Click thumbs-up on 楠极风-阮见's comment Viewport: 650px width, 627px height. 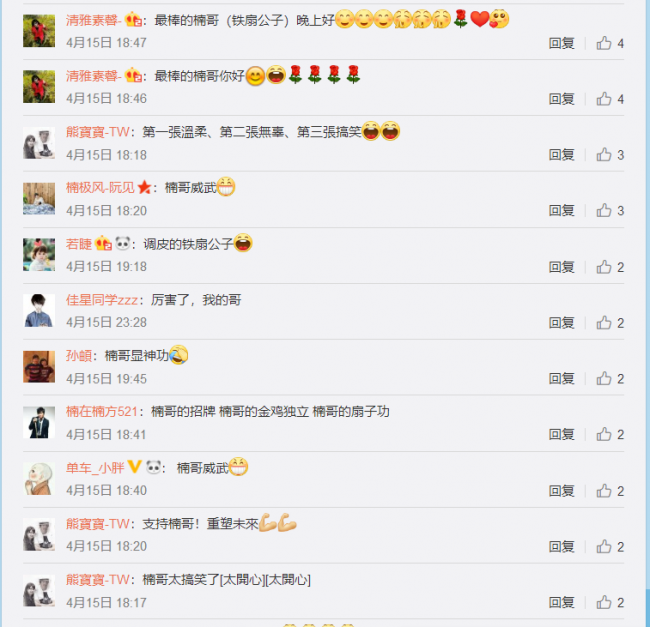610,211
